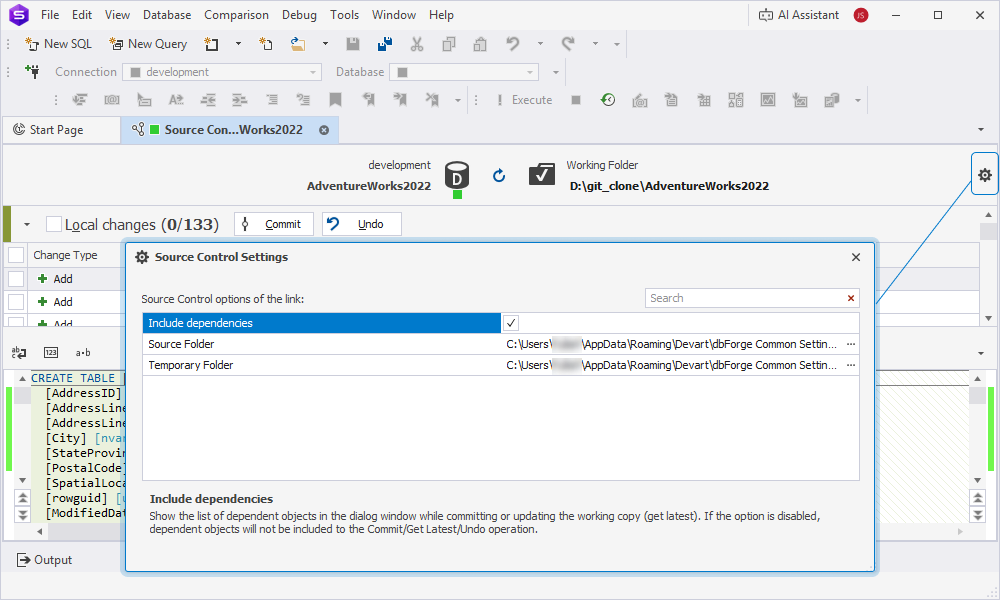Click the Save icon in toolbar
The height and width of the screenshot is (600, 1000).
point(353,44)
